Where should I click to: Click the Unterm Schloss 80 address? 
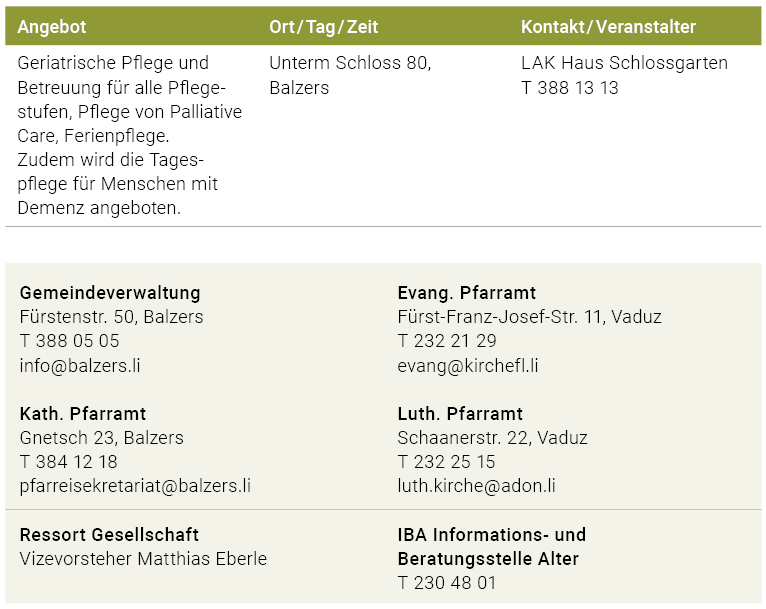pyautogui.click(x=350, y=63)
